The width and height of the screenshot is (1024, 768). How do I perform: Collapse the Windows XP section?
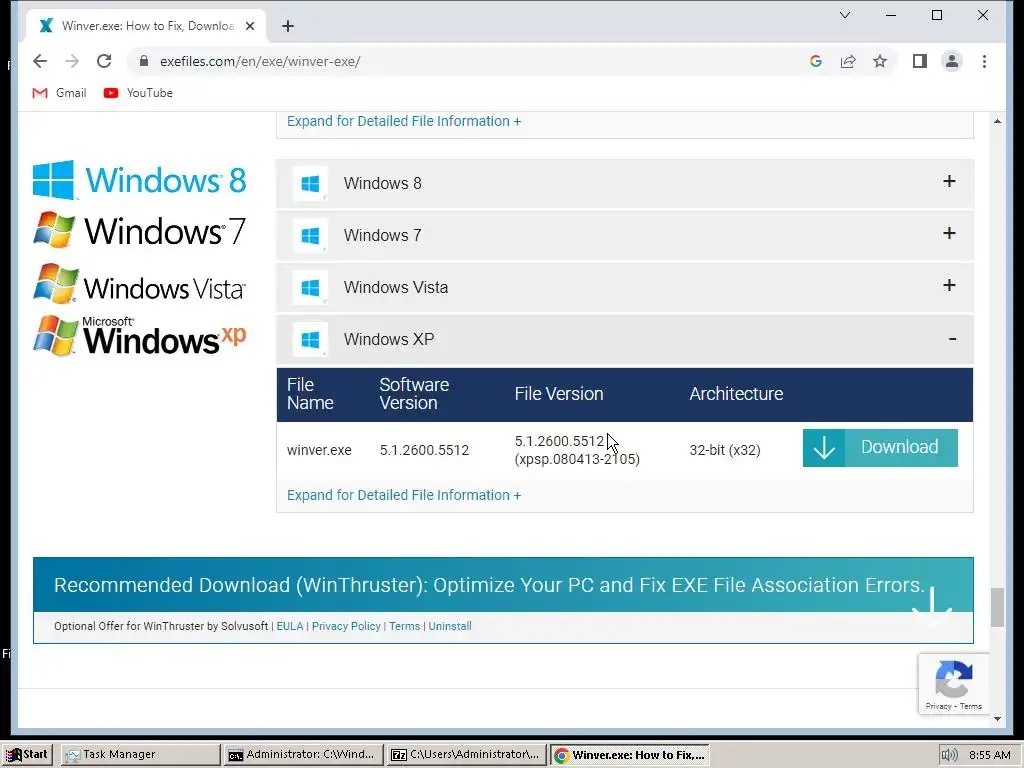coord(625,339)
